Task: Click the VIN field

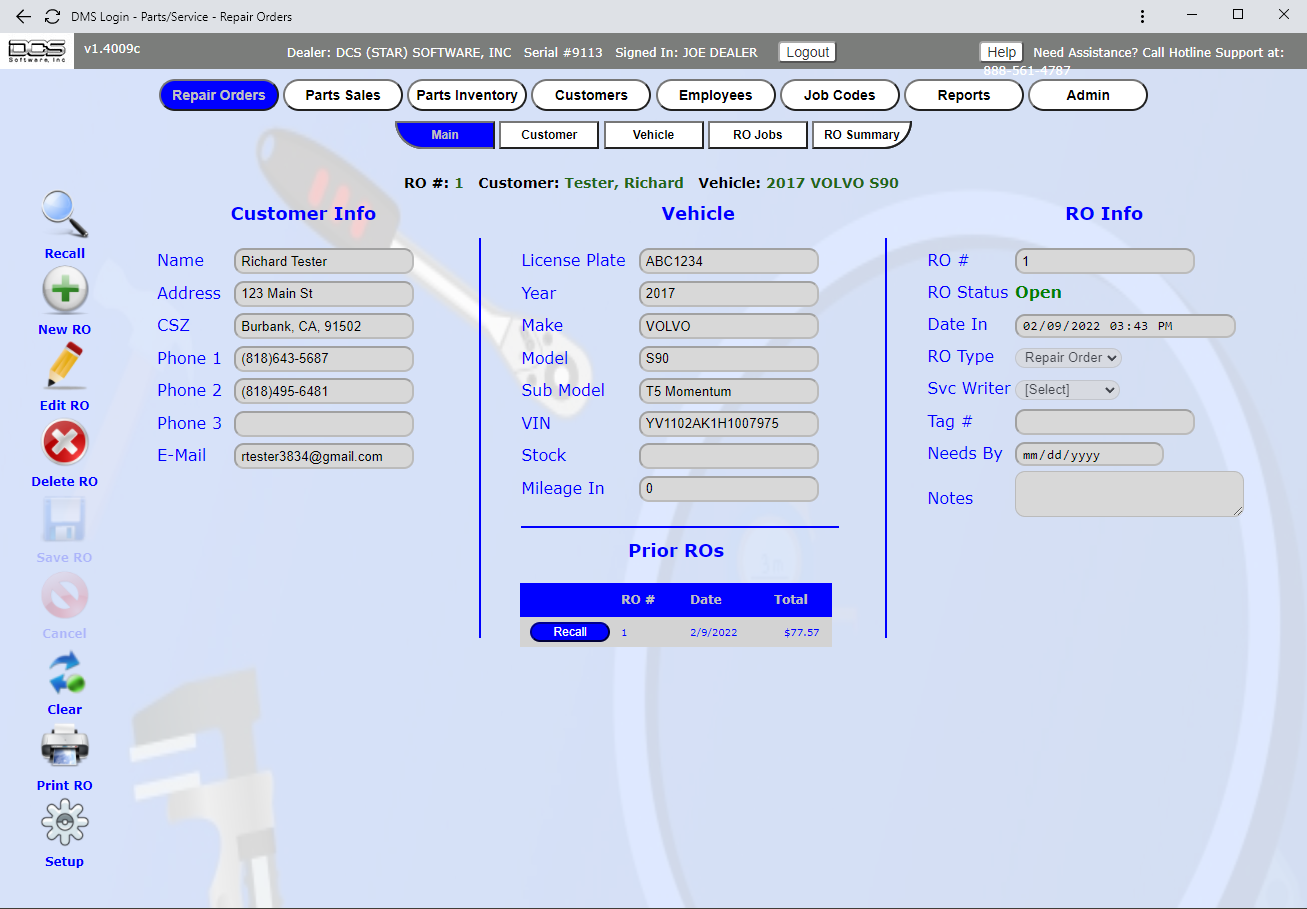Action: click(729, 424)
